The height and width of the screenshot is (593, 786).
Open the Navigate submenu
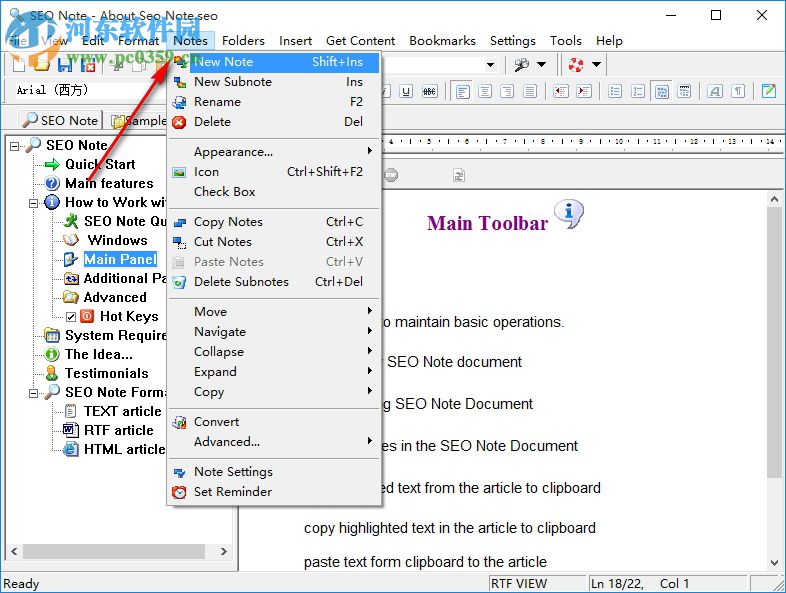pos(274,331)
